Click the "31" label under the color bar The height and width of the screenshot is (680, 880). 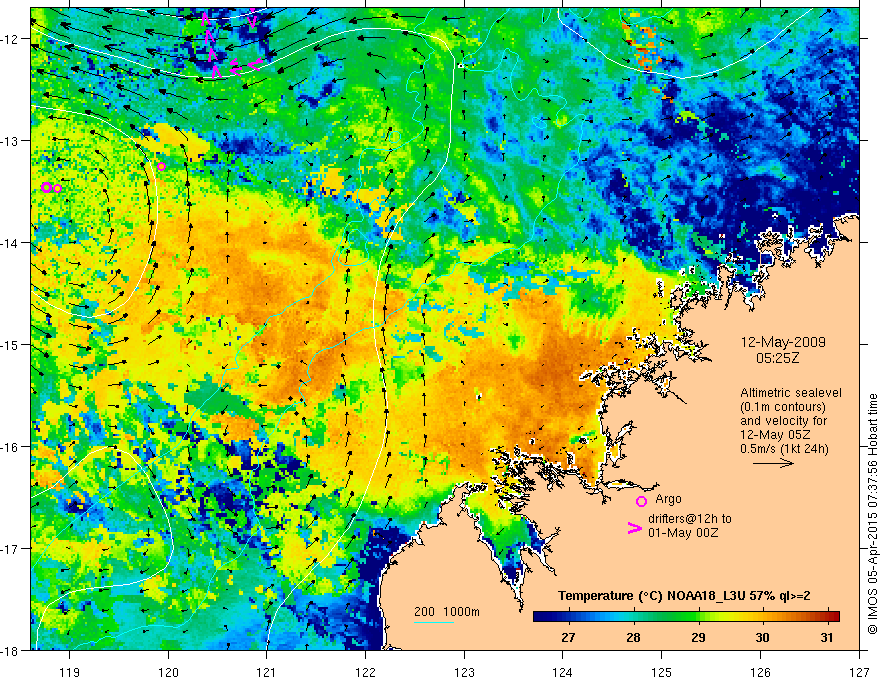pyautogui.click(x=827, y=638)
